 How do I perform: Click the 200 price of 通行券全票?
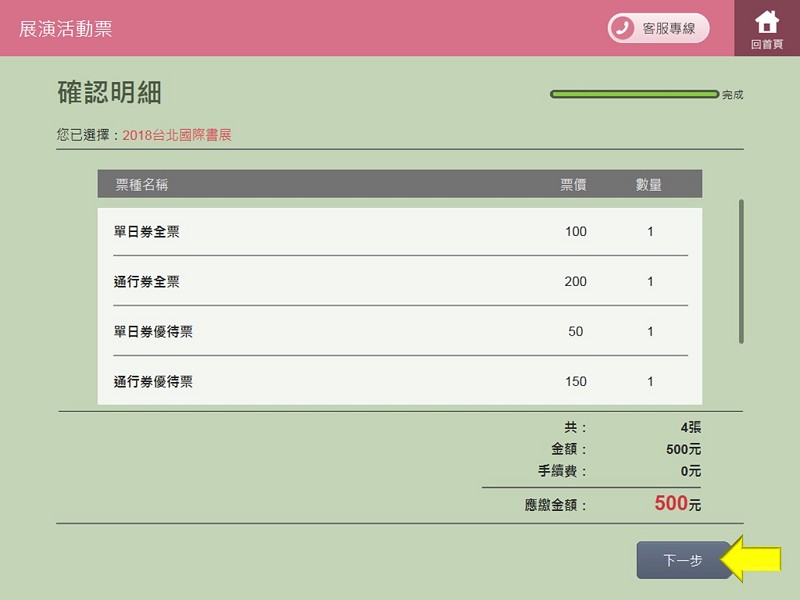575,282
